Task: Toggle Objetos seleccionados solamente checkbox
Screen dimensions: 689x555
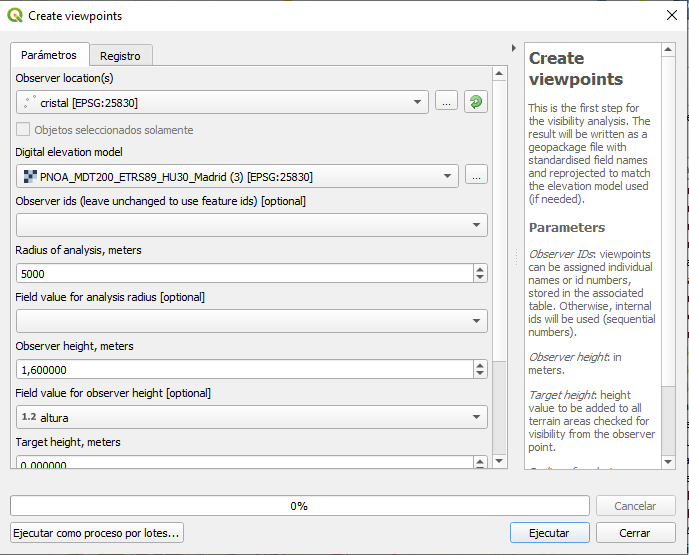Action: pos(23,130)
